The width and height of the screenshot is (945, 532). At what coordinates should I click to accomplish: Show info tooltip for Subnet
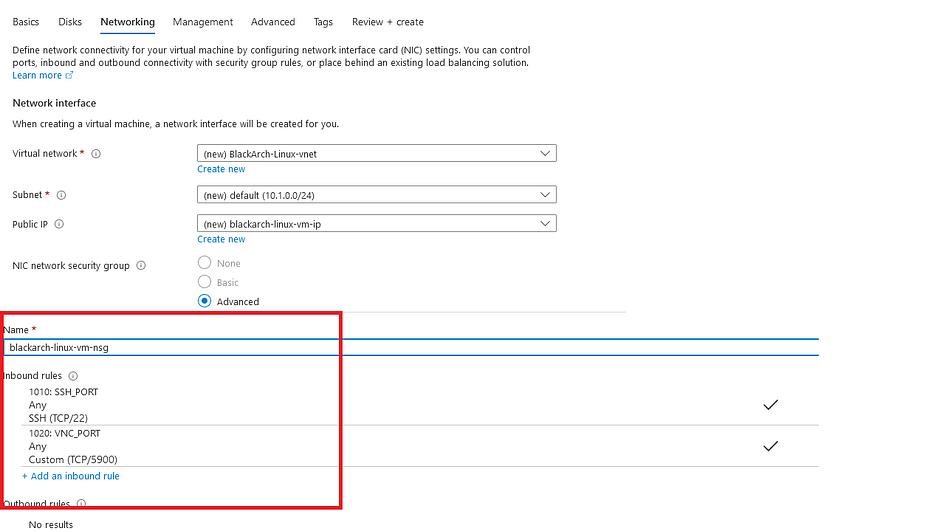pos(61,195)
